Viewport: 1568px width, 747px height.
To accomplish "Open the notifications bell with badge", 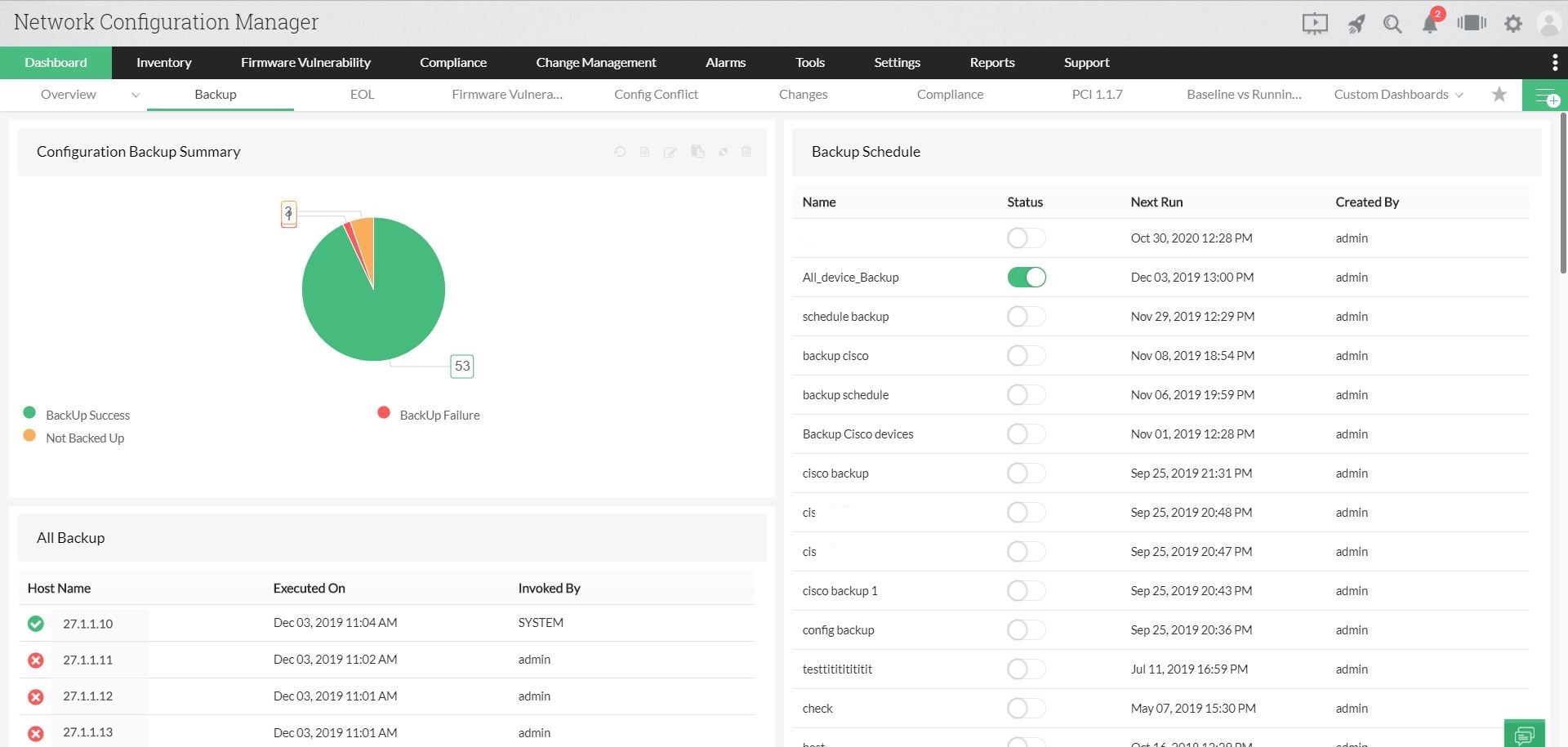I will pos(1431,22).
